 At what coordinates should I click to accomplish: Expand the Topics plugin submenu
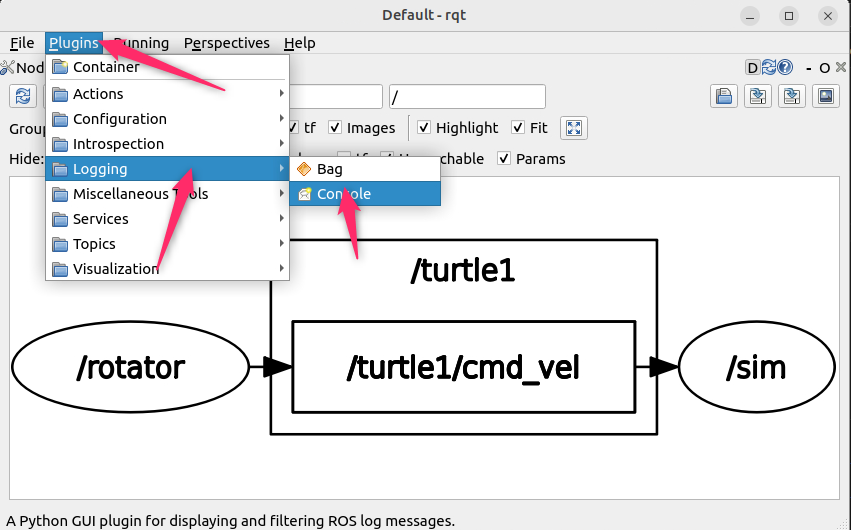pos(94,244)
